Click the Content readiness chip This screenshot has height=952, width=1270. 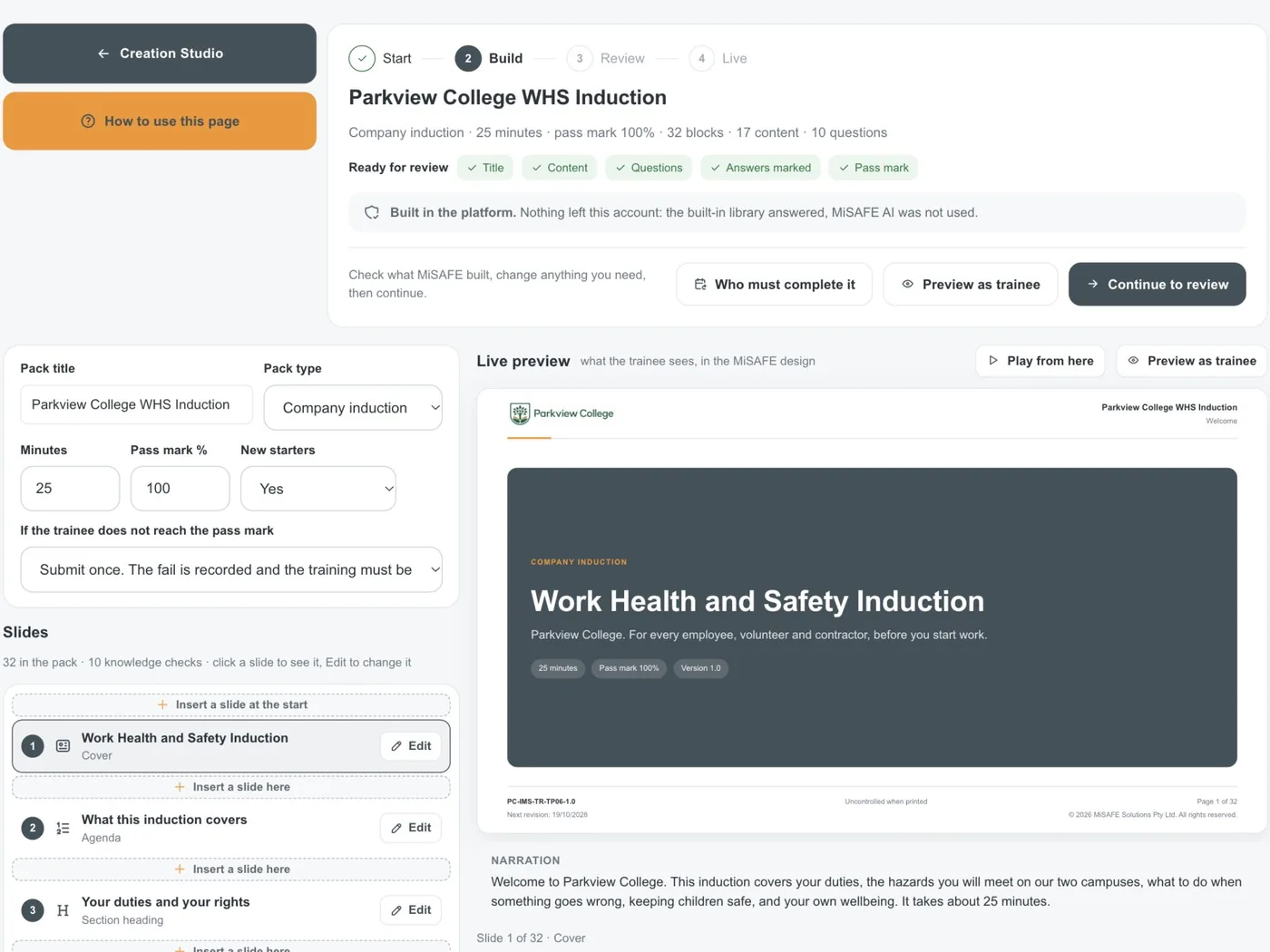[x=560, y=168]
